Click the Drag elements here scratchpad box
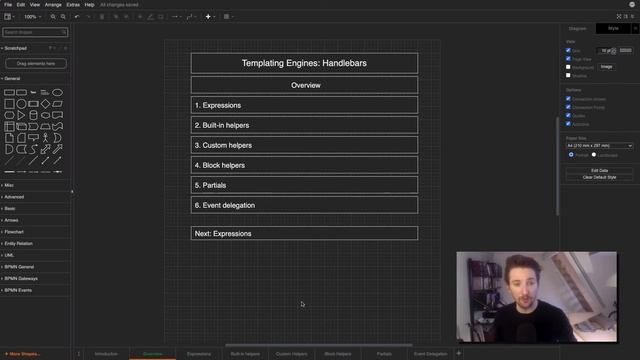 (x=36, y=64)
